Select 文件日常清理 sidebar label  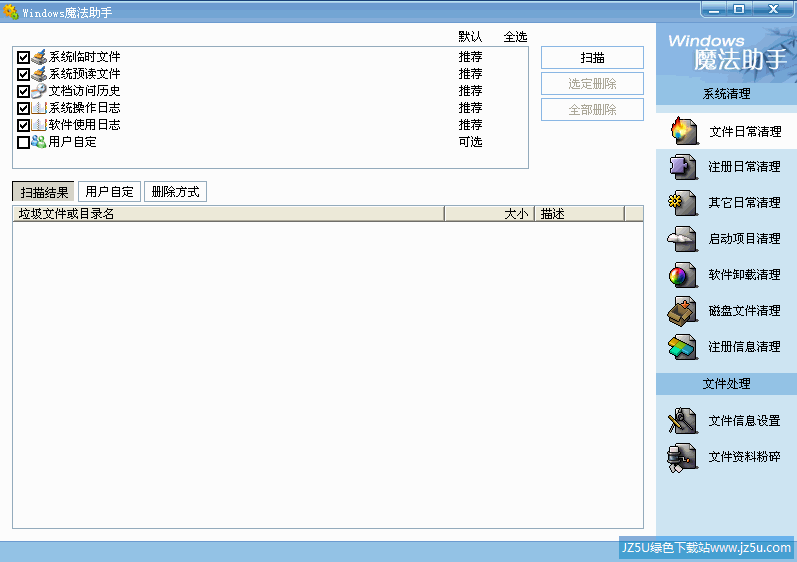[x=745, y=132]
